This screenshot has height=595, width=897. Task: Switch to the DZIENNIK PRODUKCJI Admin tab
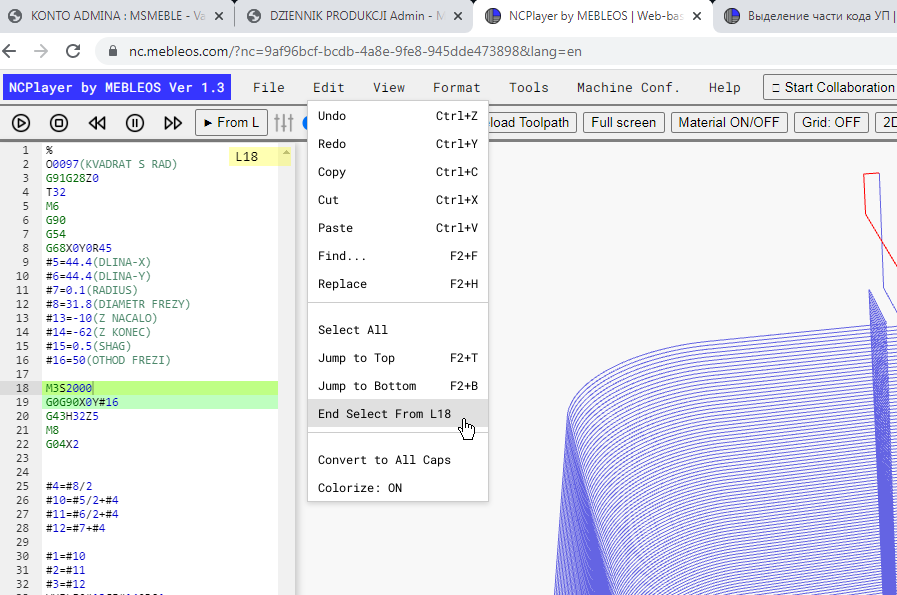point(355,16)
